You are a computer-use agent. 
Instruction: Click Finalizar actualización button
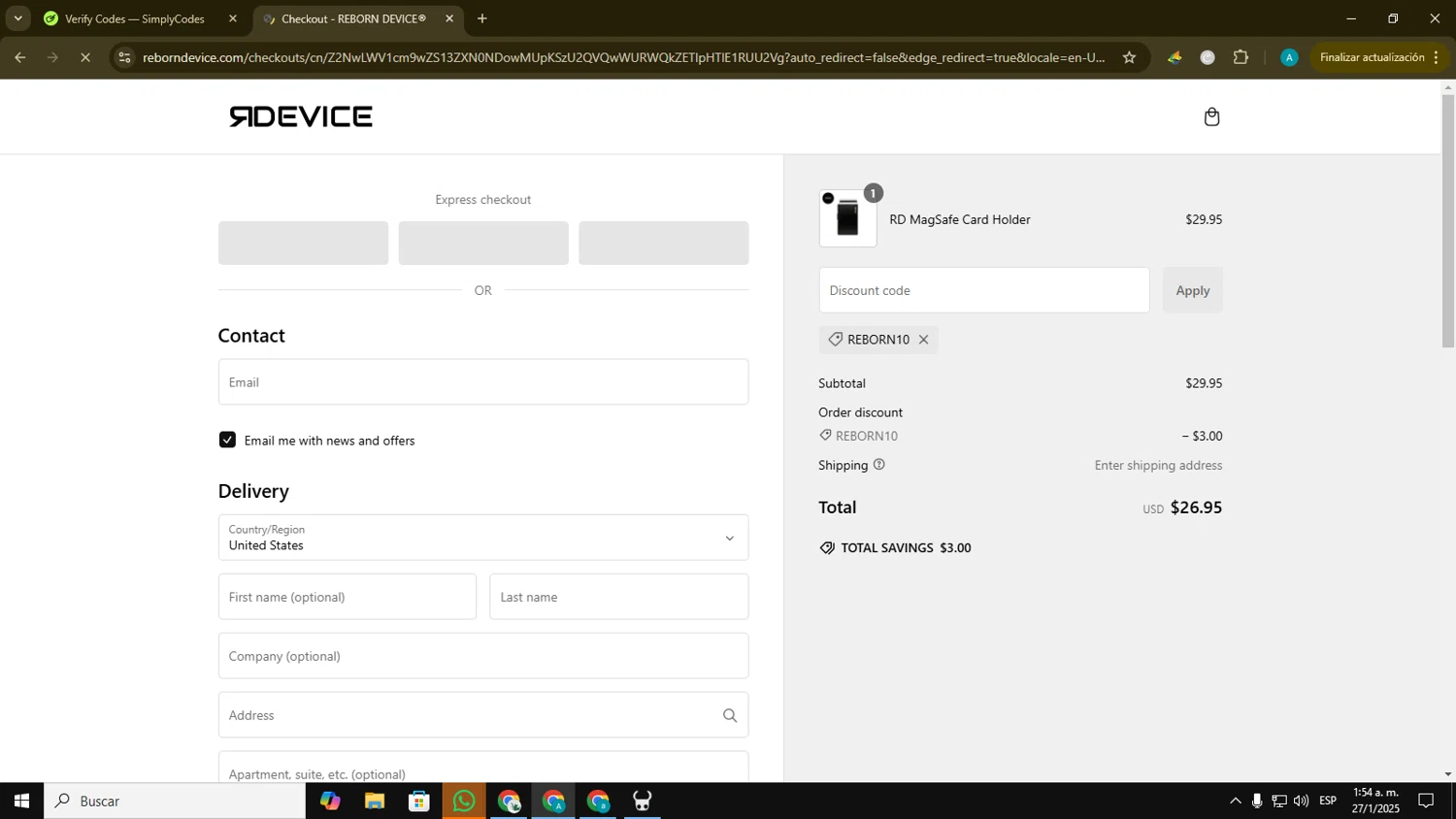(x=1379, y=57)
